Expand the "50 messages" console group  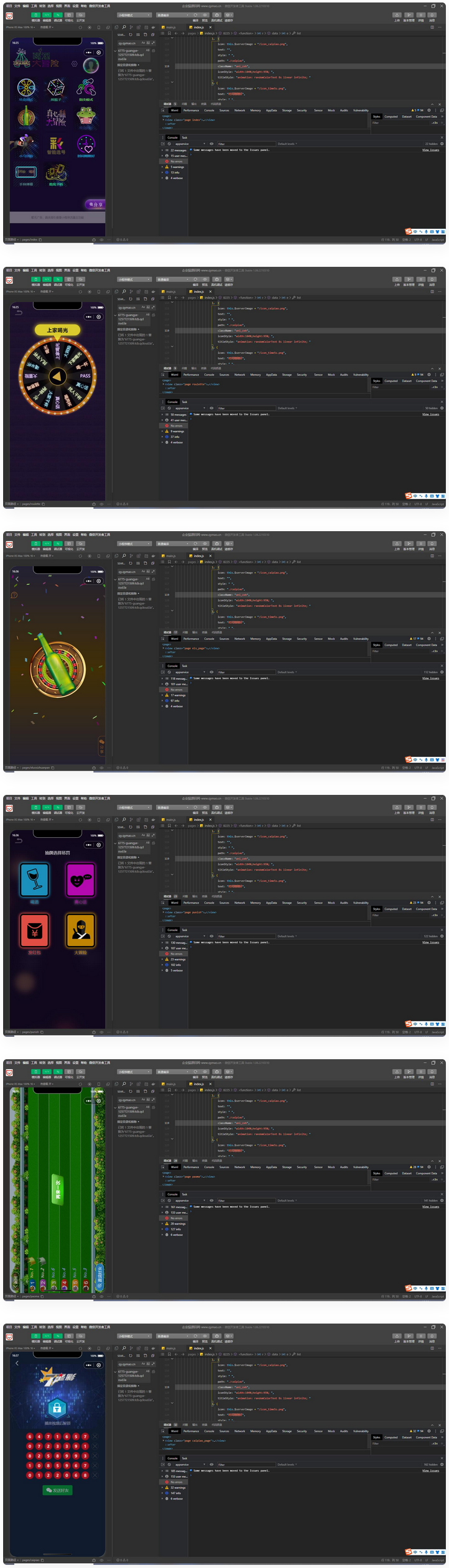[x=178, y=414]
